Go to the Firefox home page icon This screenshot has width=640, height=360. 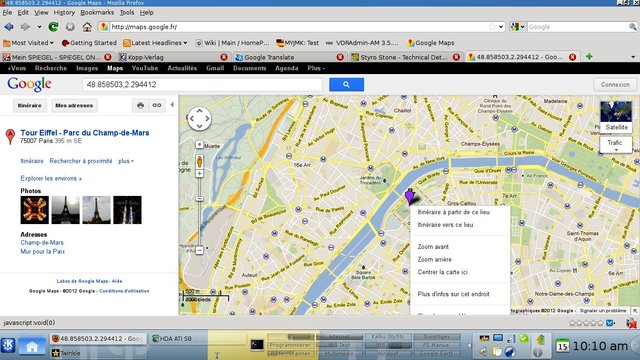(x=87, y=27)
